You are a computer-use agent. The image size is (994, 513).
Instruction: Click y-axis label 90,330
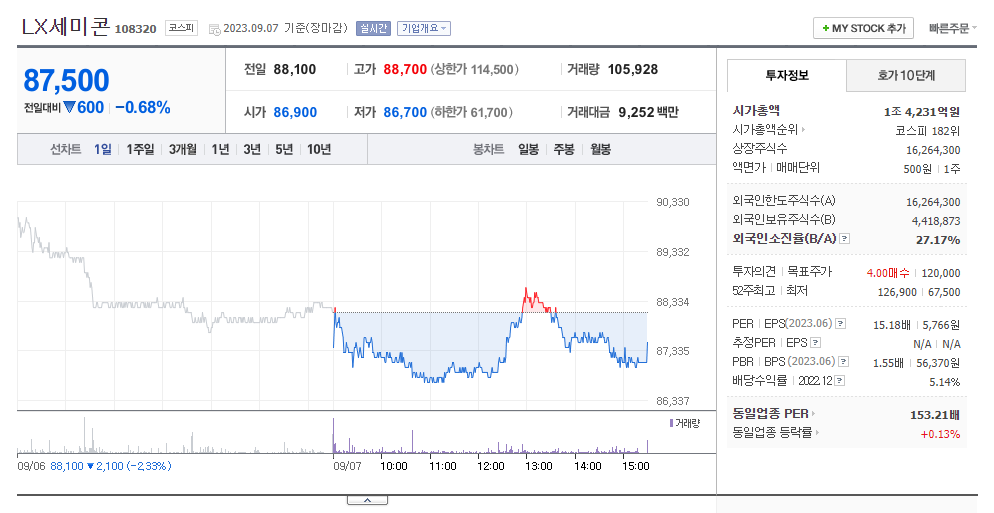[x=673, y=202]
